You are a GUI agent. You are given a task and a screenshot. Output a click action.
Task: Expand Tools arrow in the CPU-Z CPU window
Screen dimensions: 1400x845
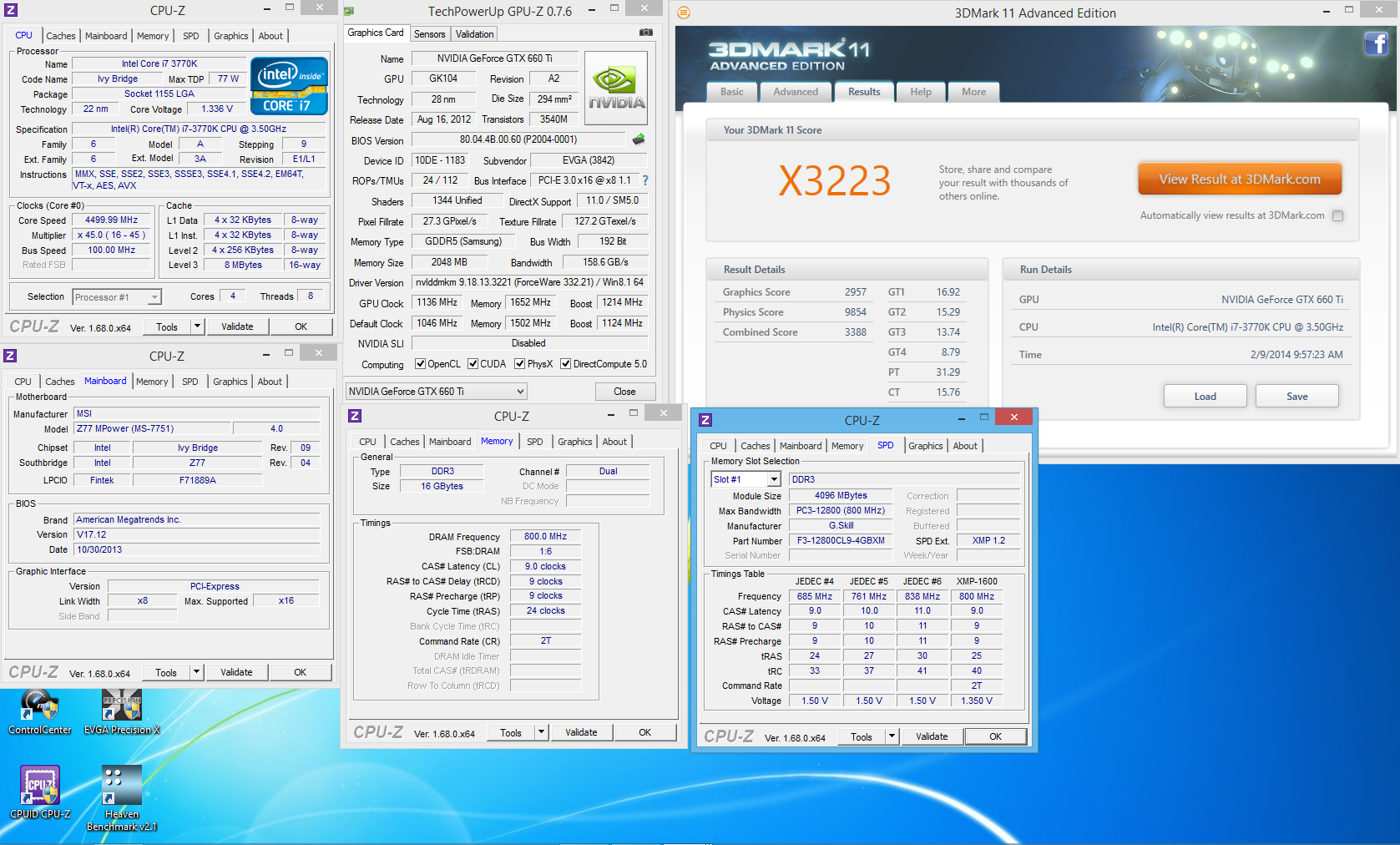tap(197, 326)
